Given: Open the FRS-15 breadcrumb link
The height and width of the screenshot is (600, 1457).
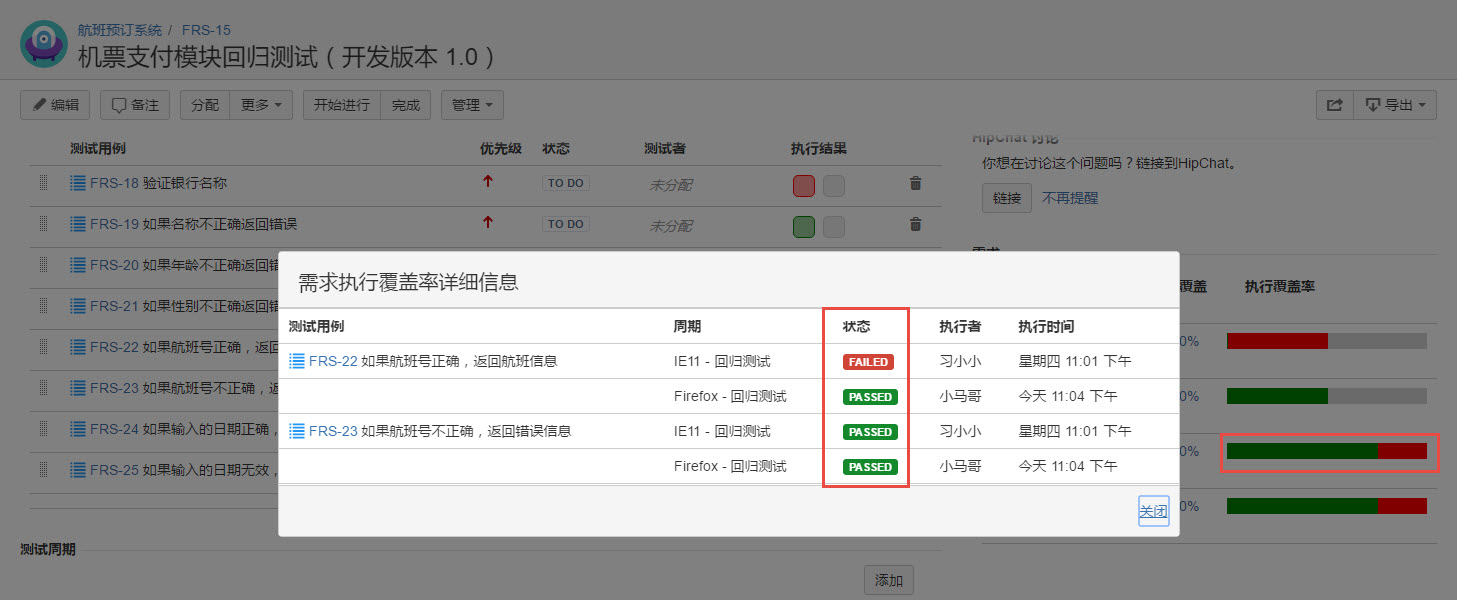Looking at the screenshot, I should [206, 30].
